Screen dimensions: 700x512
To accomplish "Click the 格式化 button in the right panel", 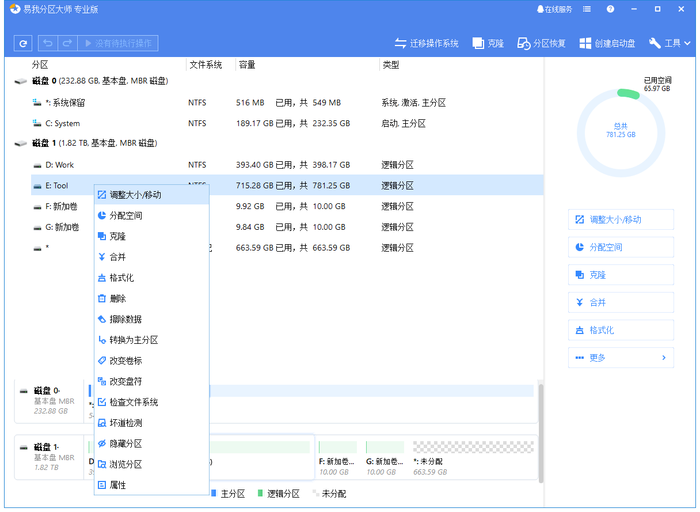I will pyautogui.click(x=621, y=330).
